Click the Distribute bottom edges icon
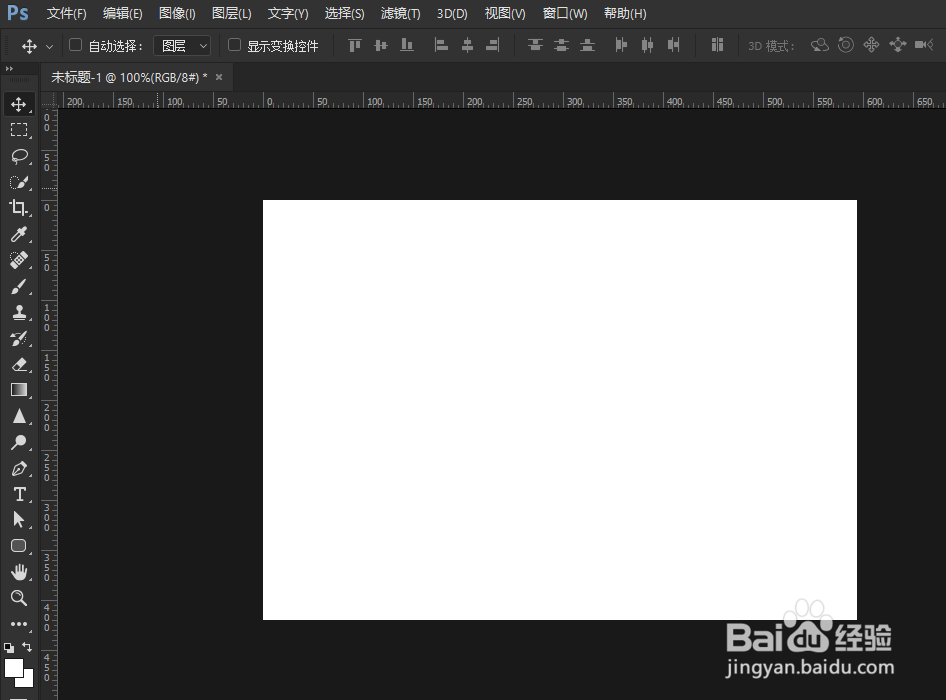The height and width of the screenshot is (700, 946). pyautogui.click(x=587, y=45)
